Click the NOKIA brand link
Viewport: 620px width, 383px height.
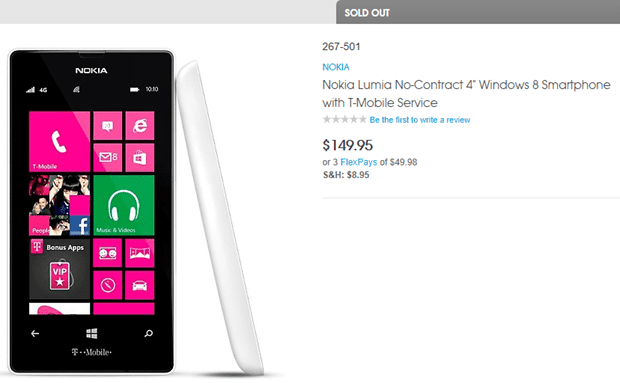[336, 67]
